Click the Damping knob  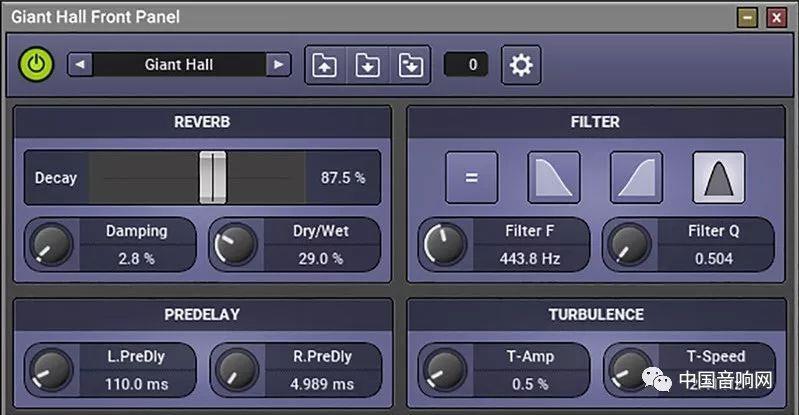click(51, 244)
